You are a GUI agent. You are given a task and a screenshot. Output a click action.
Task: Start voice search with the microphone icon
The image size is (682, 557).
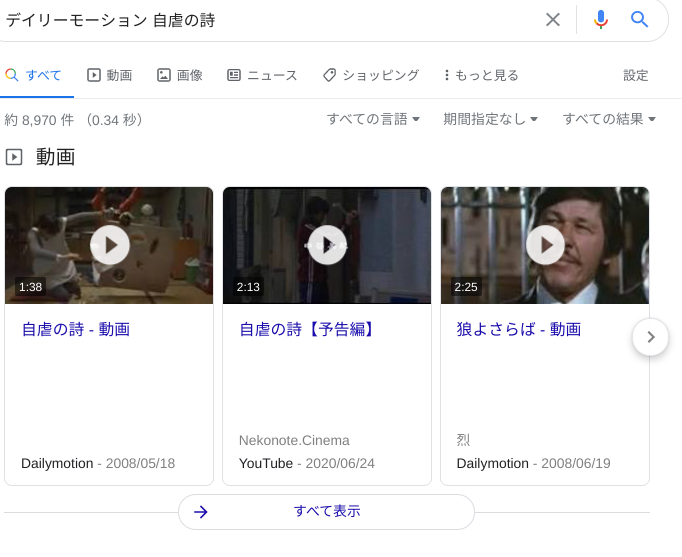(x=601, y=20)
